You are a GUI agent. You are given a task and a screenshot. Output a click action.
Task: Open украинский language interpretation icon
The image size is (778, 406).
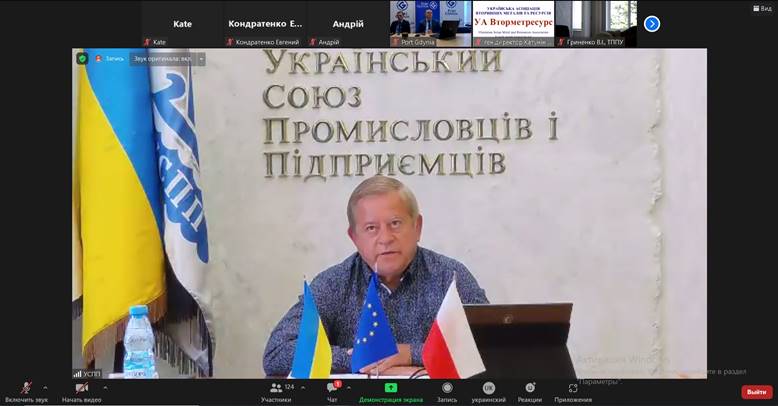tap(489, 388)
